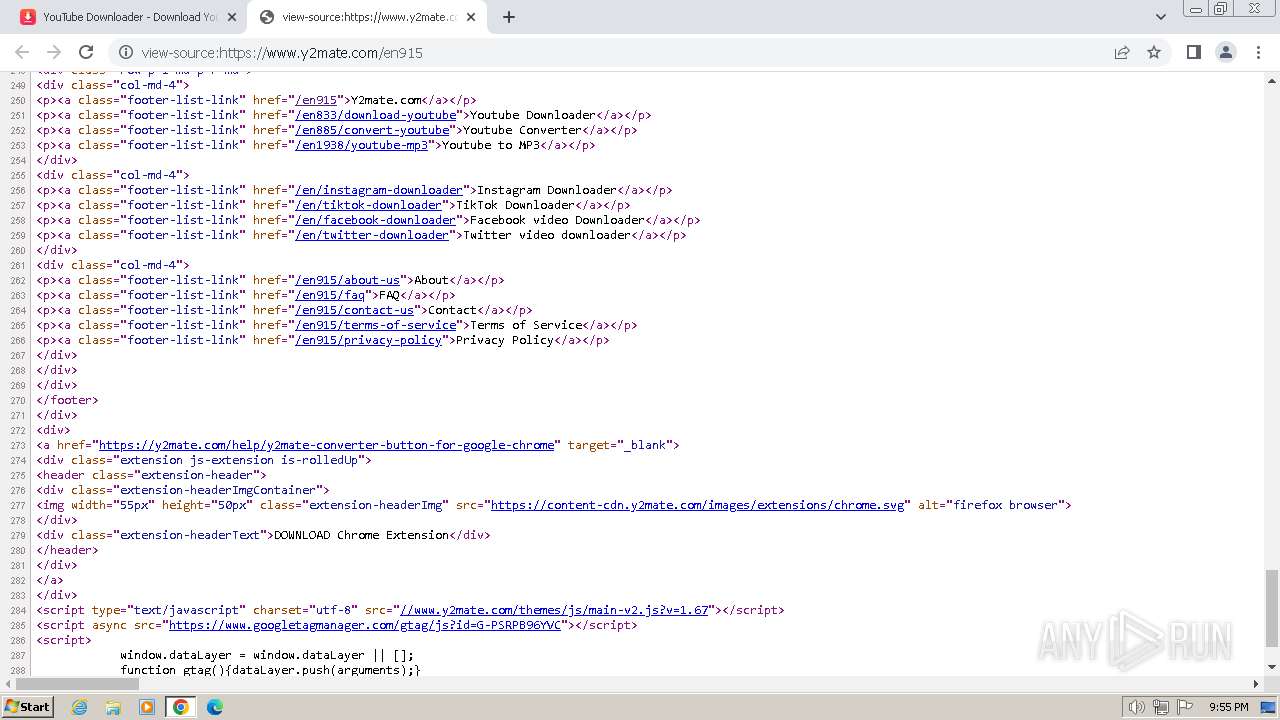Viewport: 1280px width, 720px height.
Task: Click the address bar URL
Action: pyautogui.click(x=282, y=53)
